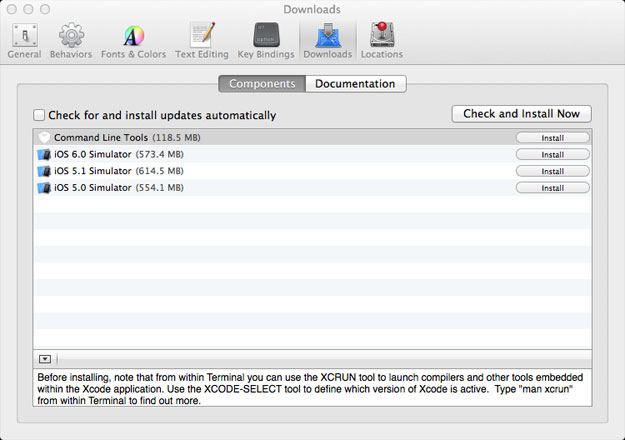
Task: Install the iOS 6.0 Simulator
Action: click(552, 155)
